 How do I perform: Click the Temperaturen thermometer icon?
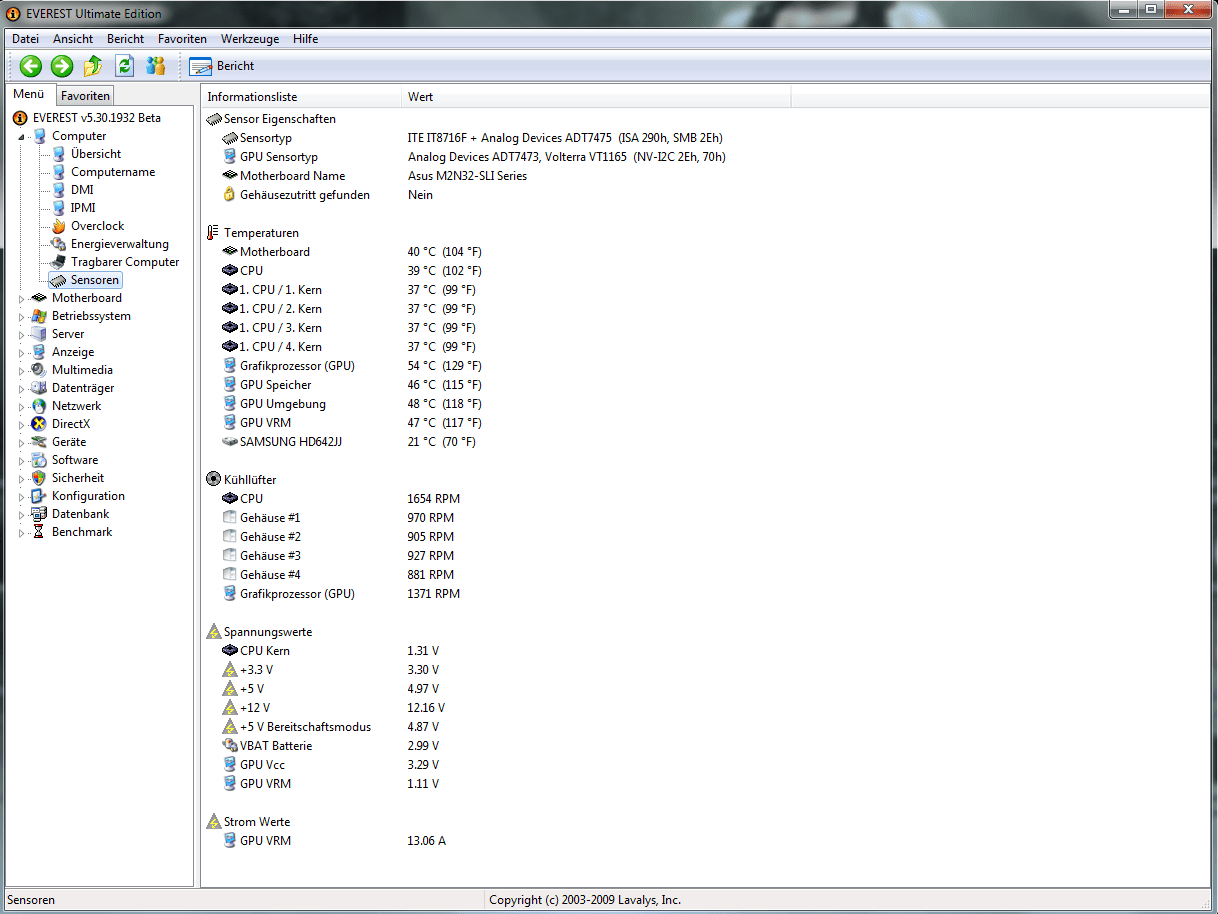tap(213, 233)
